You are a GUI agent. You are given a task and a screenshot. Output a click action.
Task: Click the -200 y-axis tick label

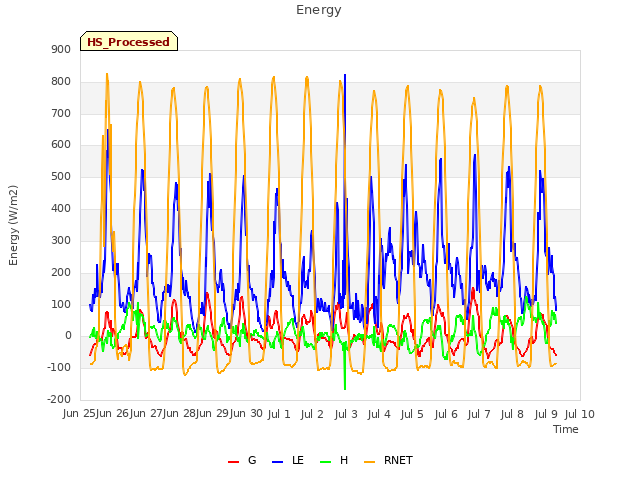tap(59, 399)
